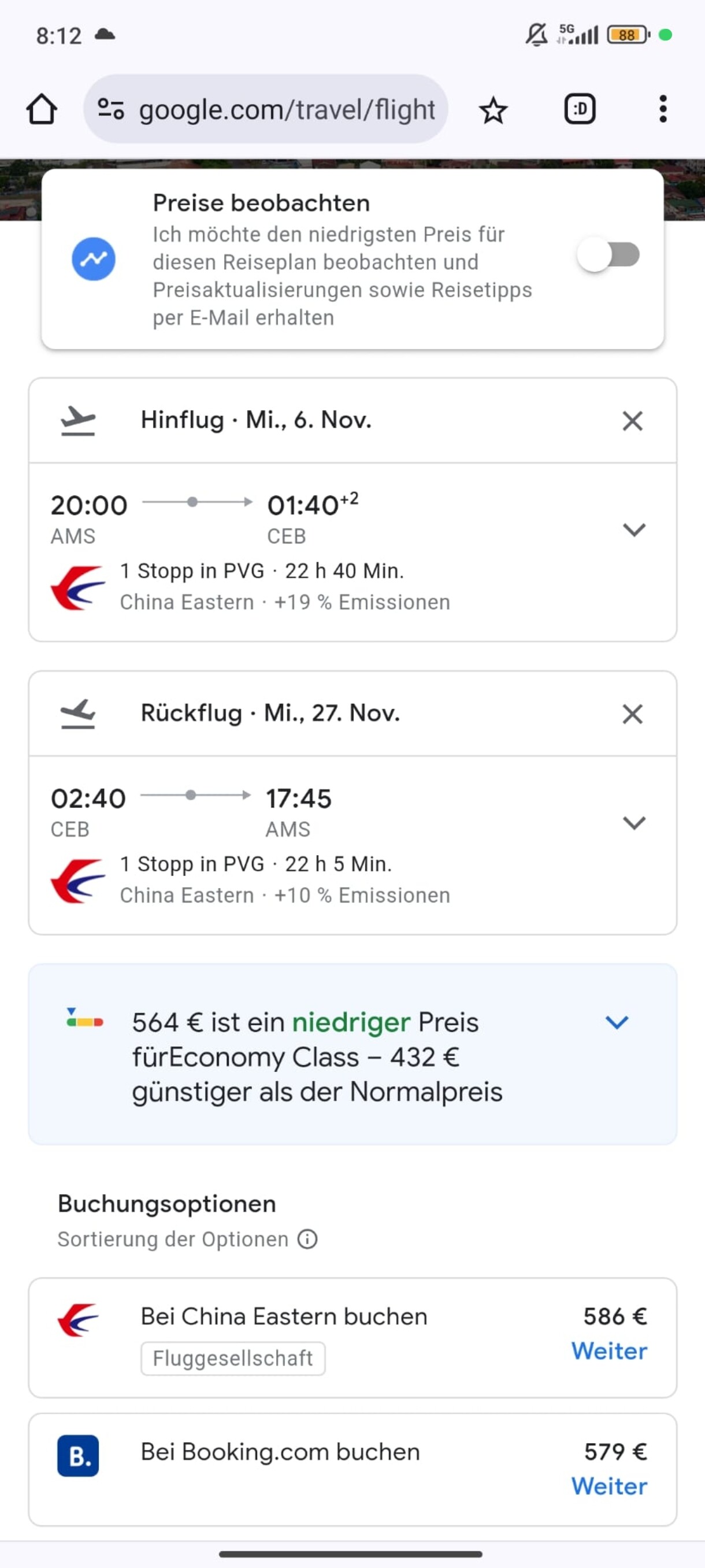Expand outbound AMS to CEB flight details

pyautogui.click(x=634, y=530)
